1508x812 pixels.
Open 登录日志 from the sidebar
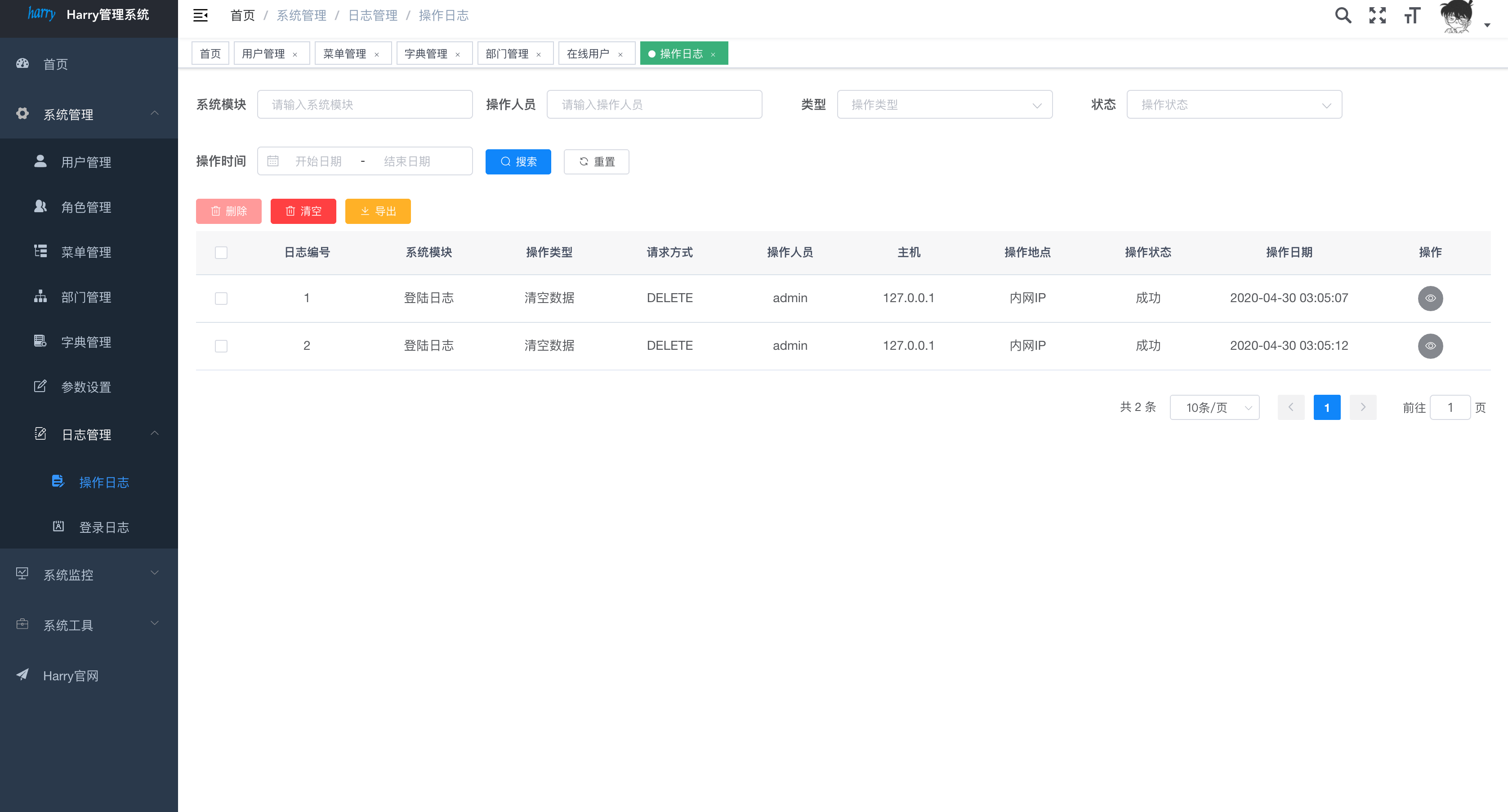click(103, 527)
